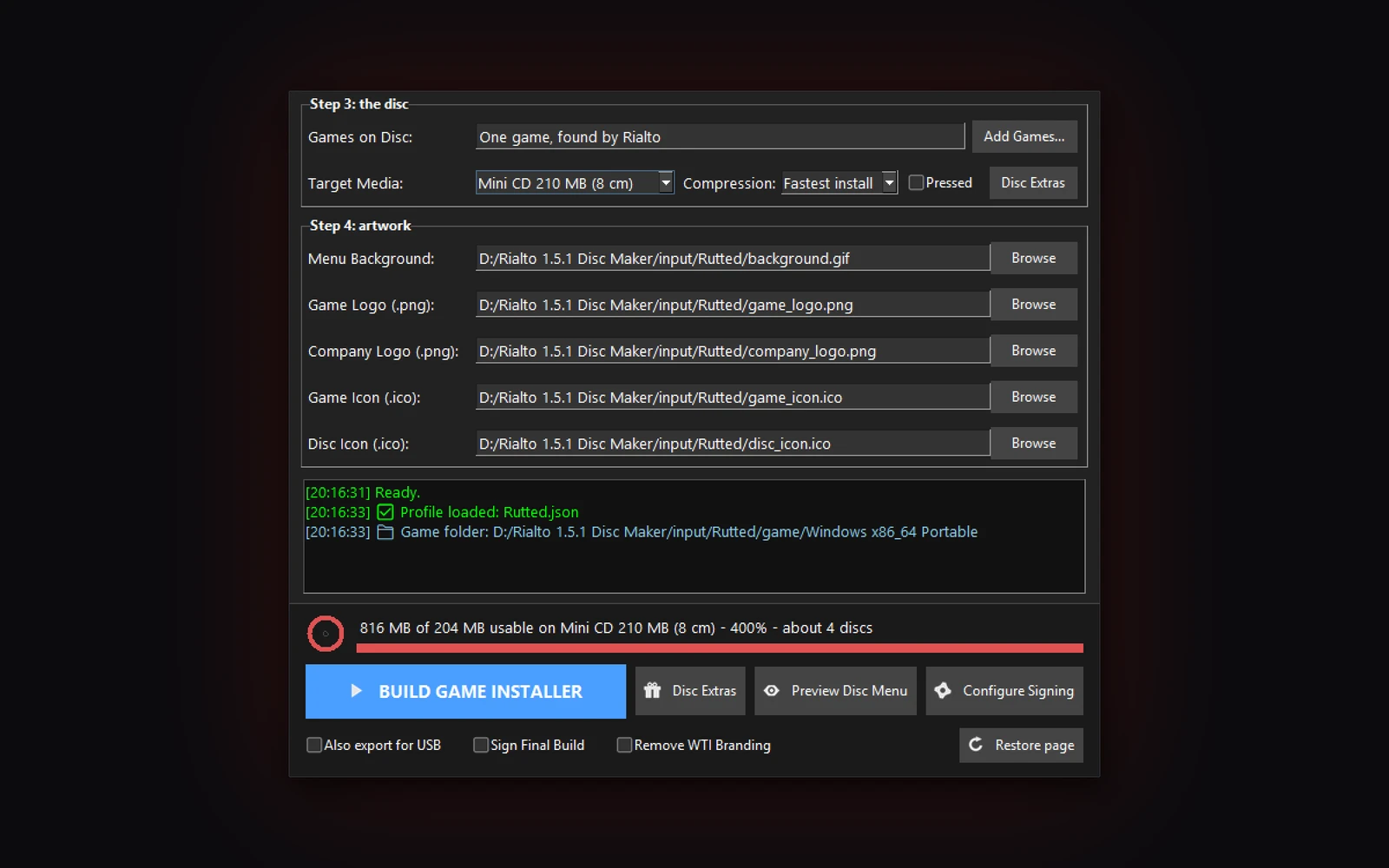Browse for the Game Logo png
Image resolution: width=1389 pixels, height=868 pixels.
click(1034, 304)
